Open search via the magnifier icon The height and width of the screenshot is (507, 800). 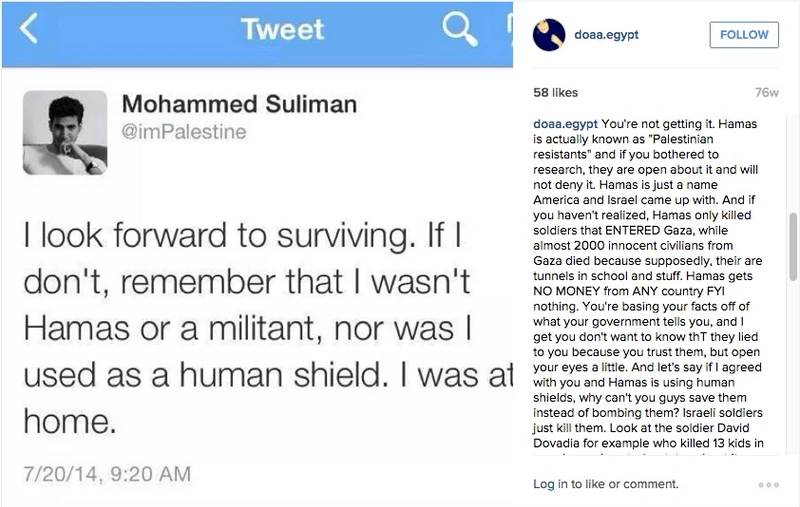pos(459,30)
